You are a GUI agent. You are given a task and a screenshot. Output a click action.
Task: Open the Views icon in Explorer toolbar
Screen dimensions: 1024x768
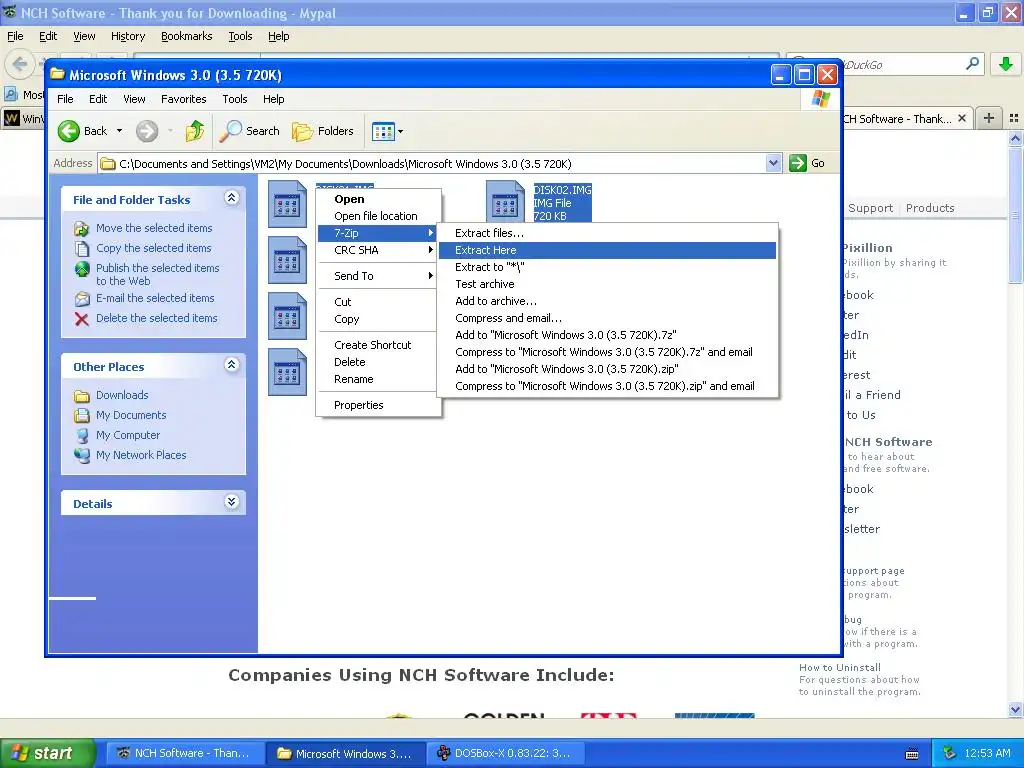383,131
